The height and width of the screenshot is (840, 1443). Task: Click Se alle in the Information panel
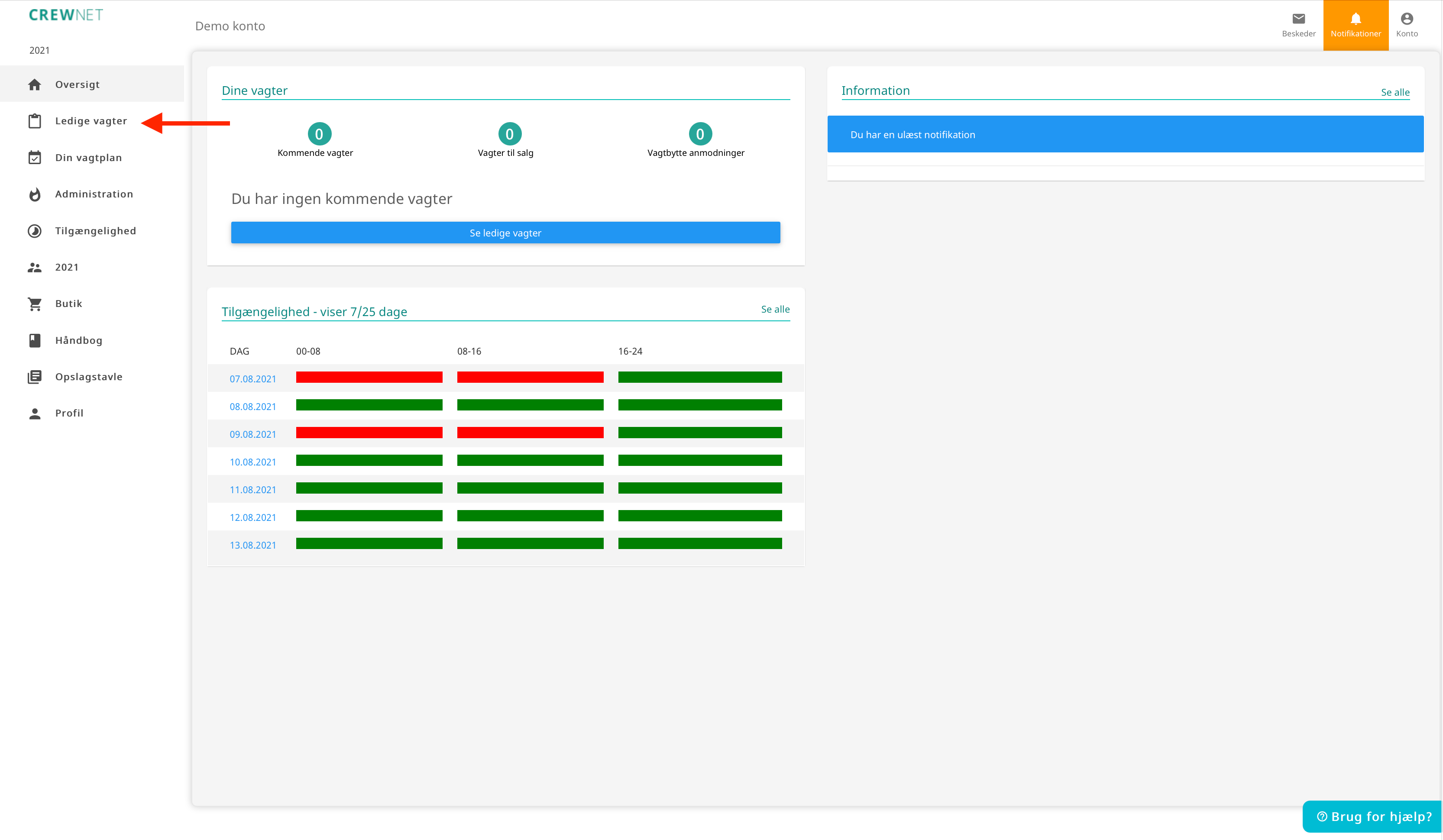(1394, 92)
